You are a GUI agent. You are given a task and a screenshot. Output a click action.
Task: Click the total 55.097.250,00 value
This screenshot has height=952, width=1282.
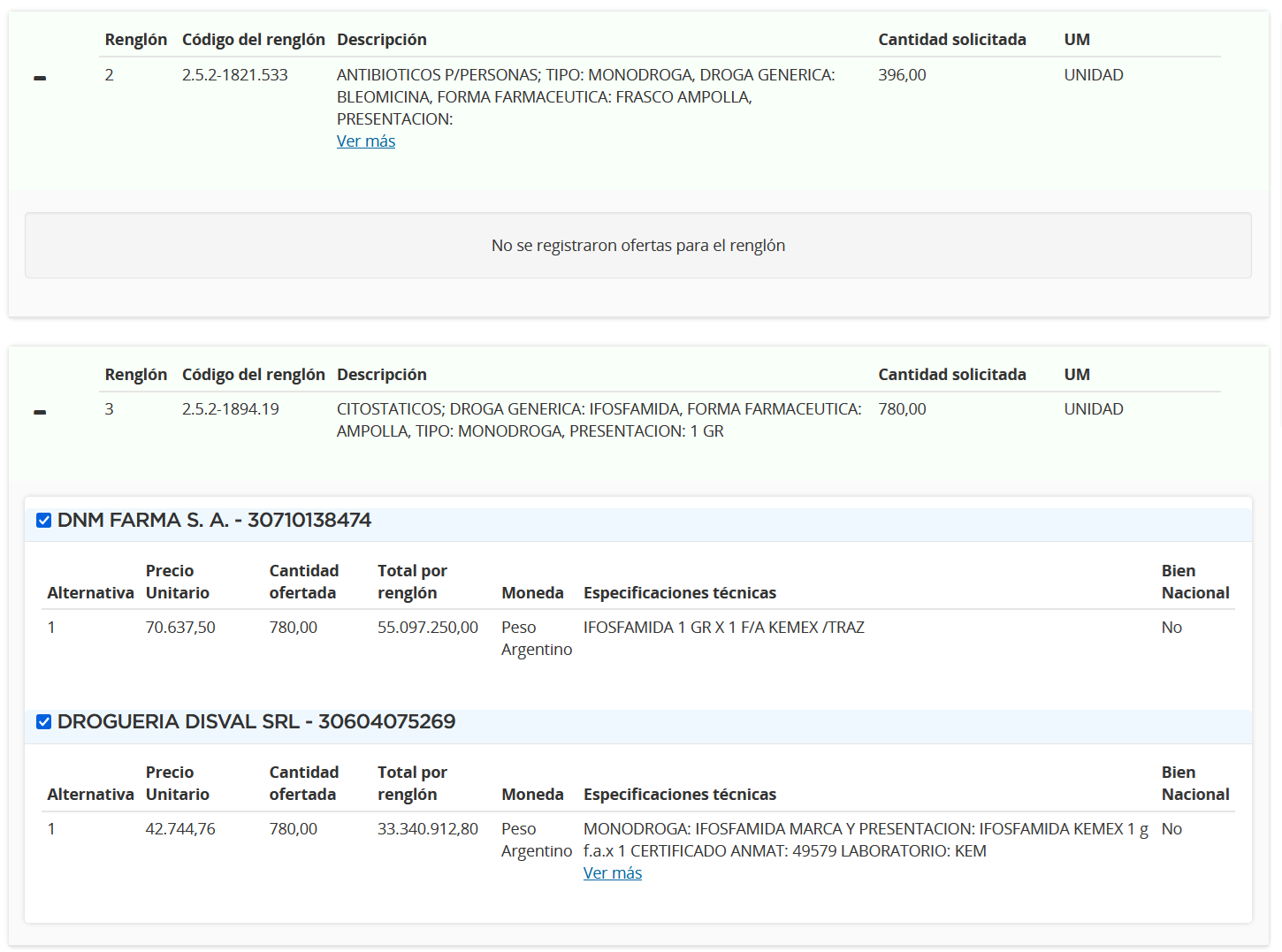(x=428, y=628)
